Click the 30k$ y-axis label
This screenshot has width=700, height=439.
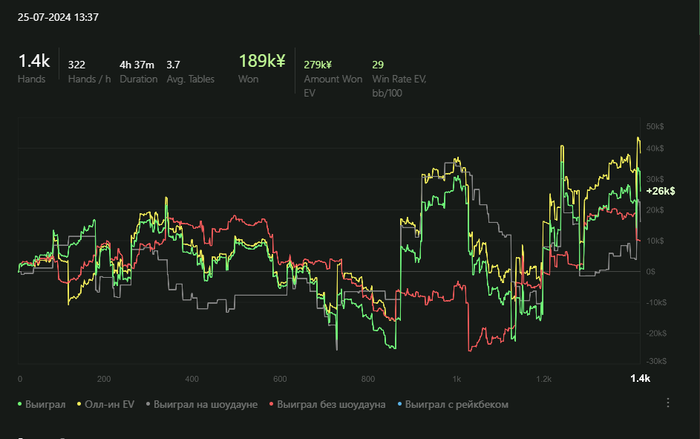pos(655,179)
